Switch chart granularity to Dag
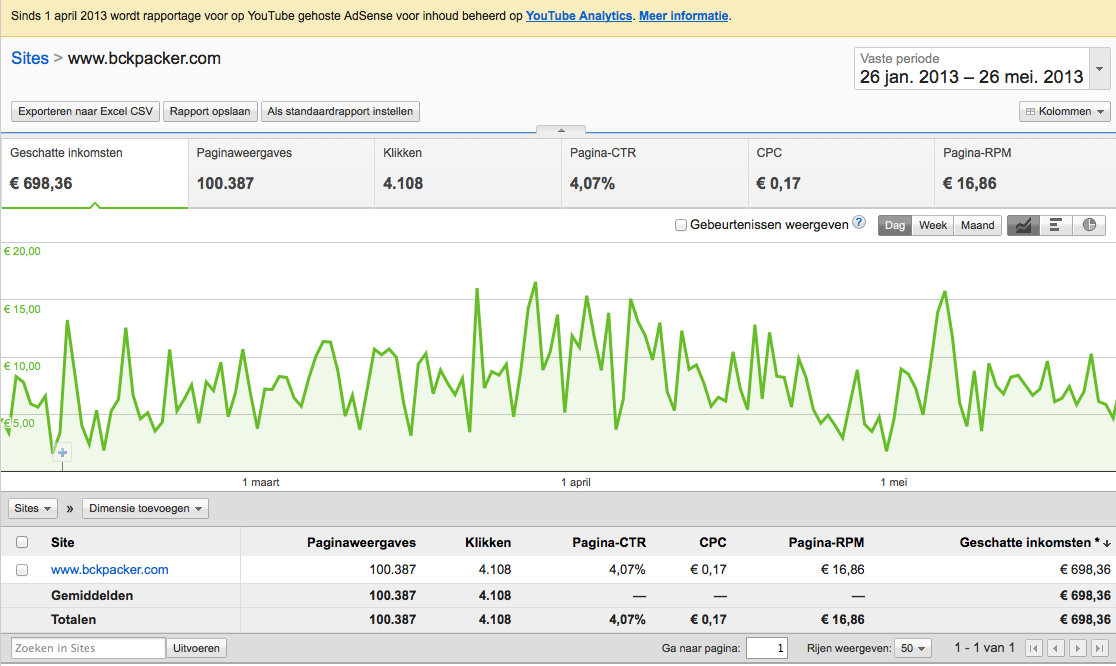1116x666 pixels. click(x=895, y=226)
